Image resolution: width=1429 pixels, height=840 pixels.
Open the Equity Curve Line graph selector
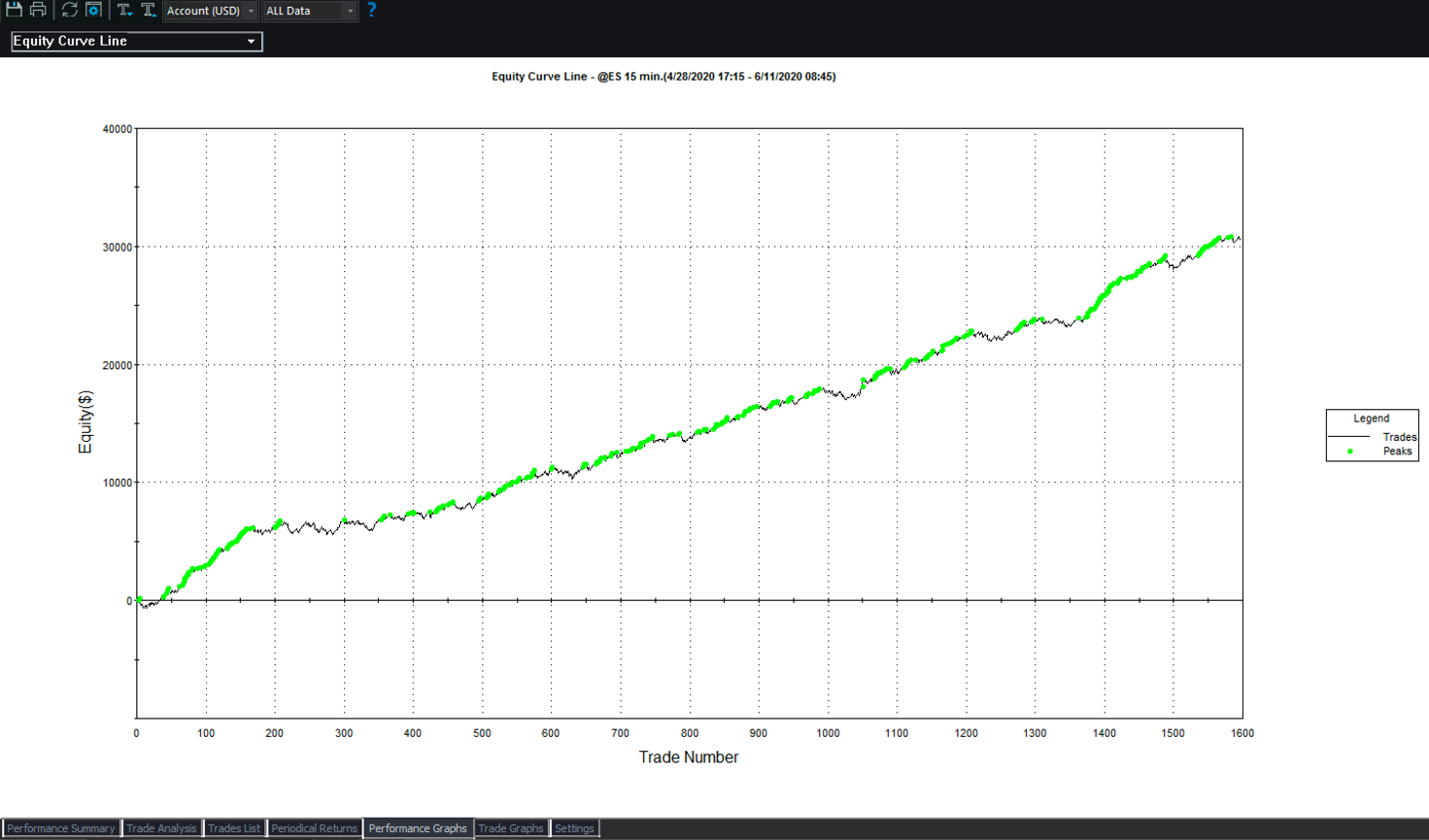136,41
